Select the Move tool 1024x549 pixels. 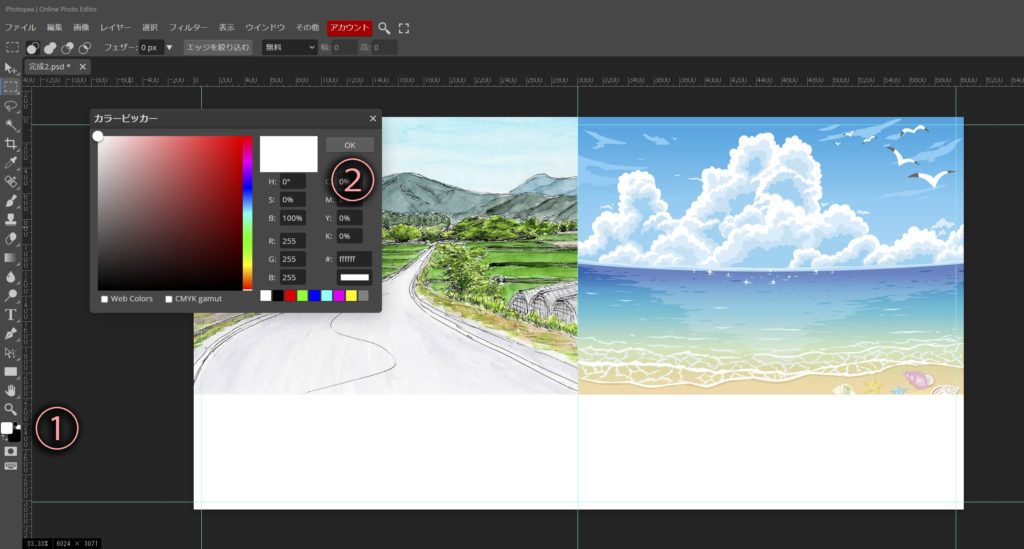click(x=11, y=69)
